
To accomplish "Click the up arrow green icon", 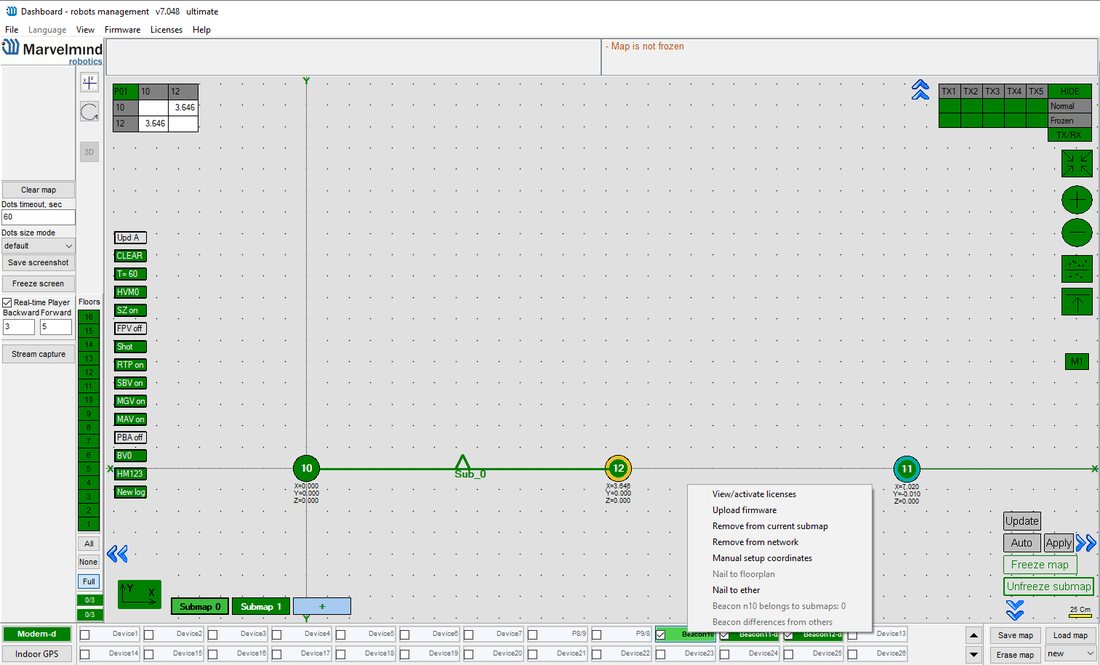I will coord(1076,302).
